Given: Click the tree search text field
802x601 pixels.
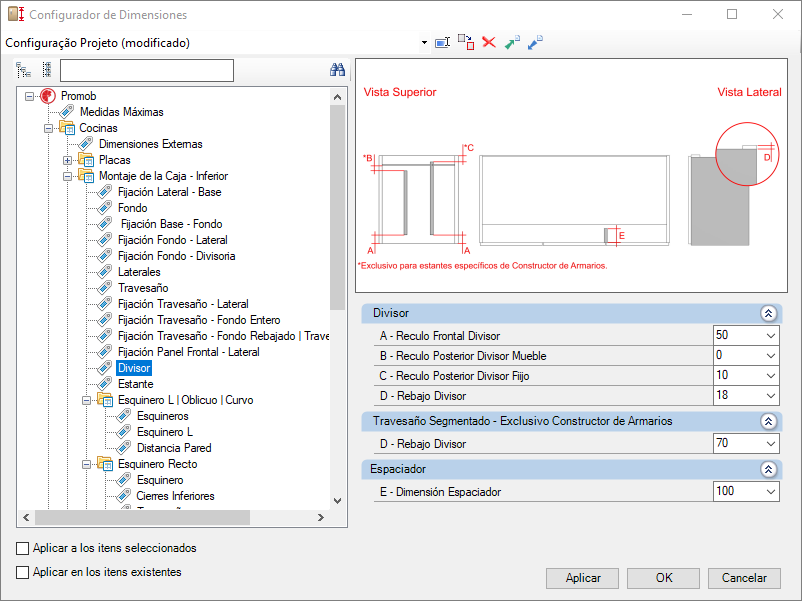Looking at the screenshot, I should click(146, 70).
